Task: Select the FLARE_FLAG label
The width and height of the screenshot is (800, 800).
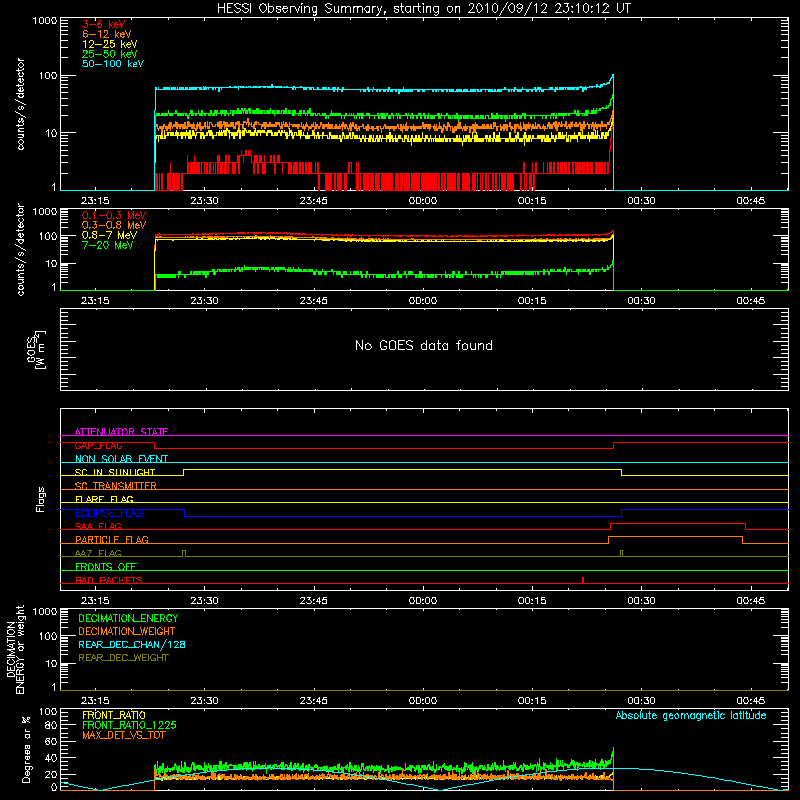Action: coord(104,499)
